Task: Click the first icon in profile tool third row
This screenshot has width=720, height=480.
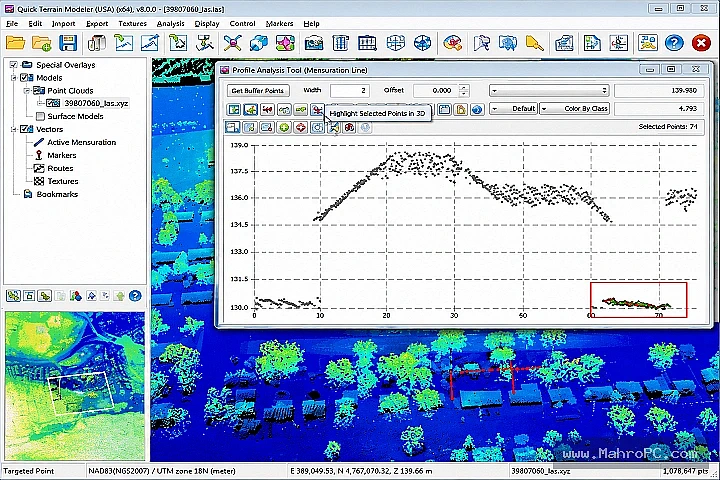Action: (233, 127)
